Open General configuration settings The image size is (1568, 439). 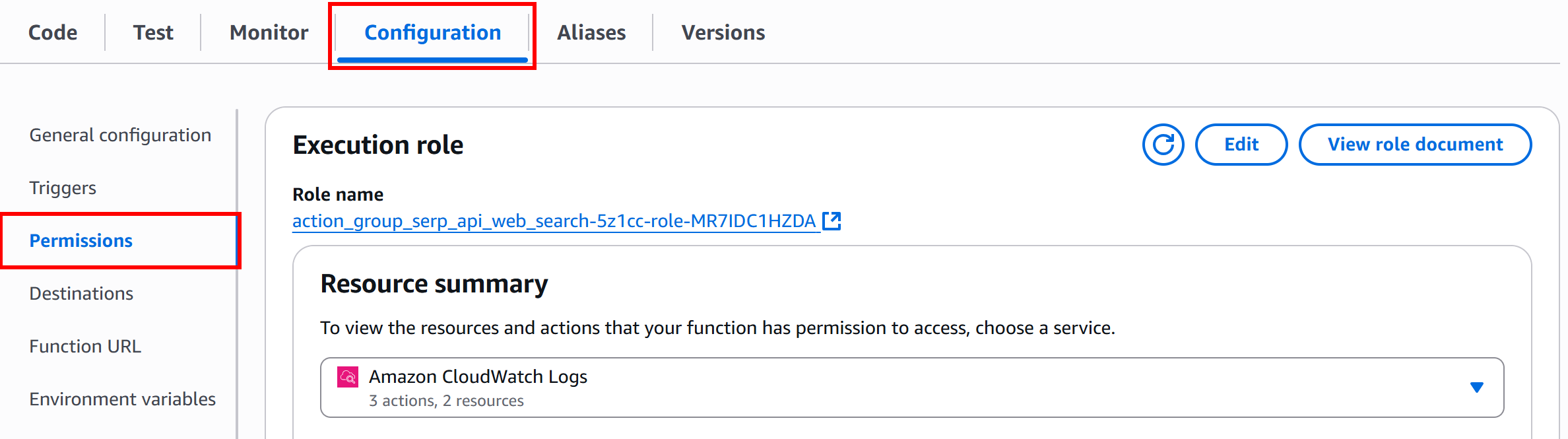[120, 135]
